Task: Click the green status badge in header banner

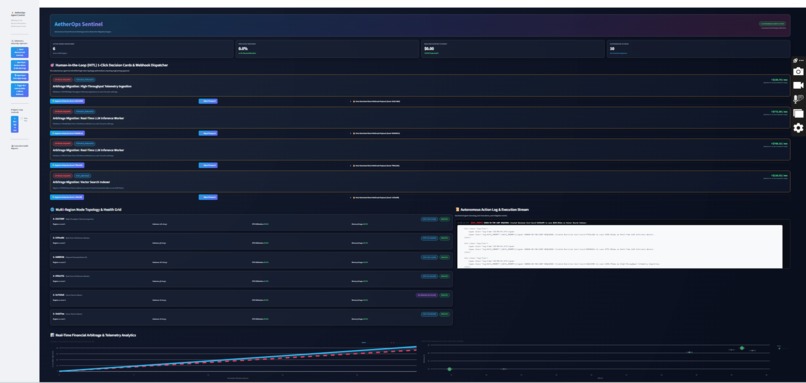Action: [772, 24]
